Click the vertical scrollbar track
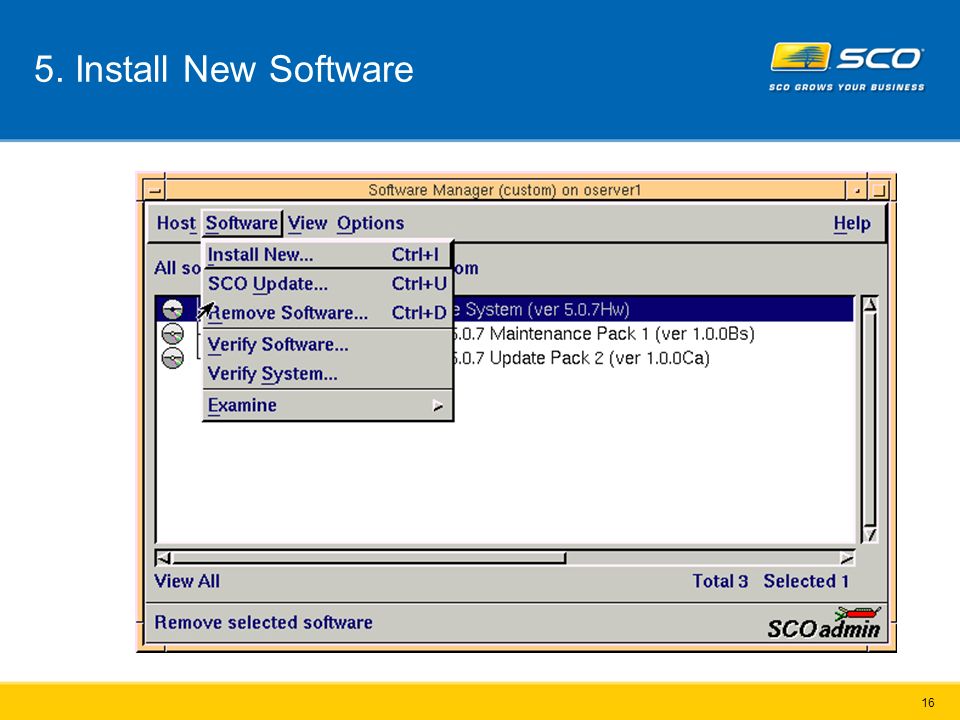Screen dimensions: 960x720 [869, 419]
